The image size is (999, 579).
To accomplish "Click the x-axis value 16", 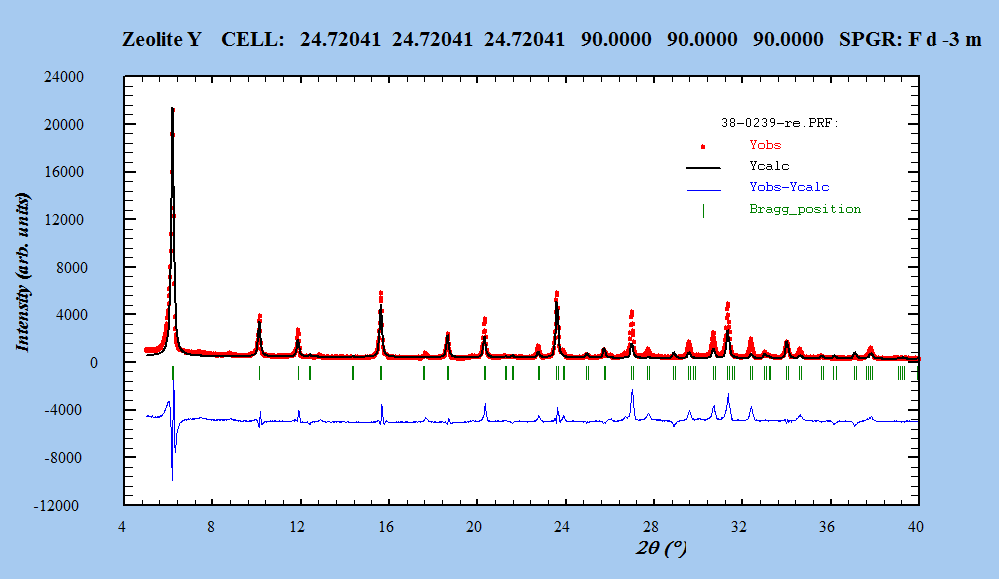I will tap(385, 527).
